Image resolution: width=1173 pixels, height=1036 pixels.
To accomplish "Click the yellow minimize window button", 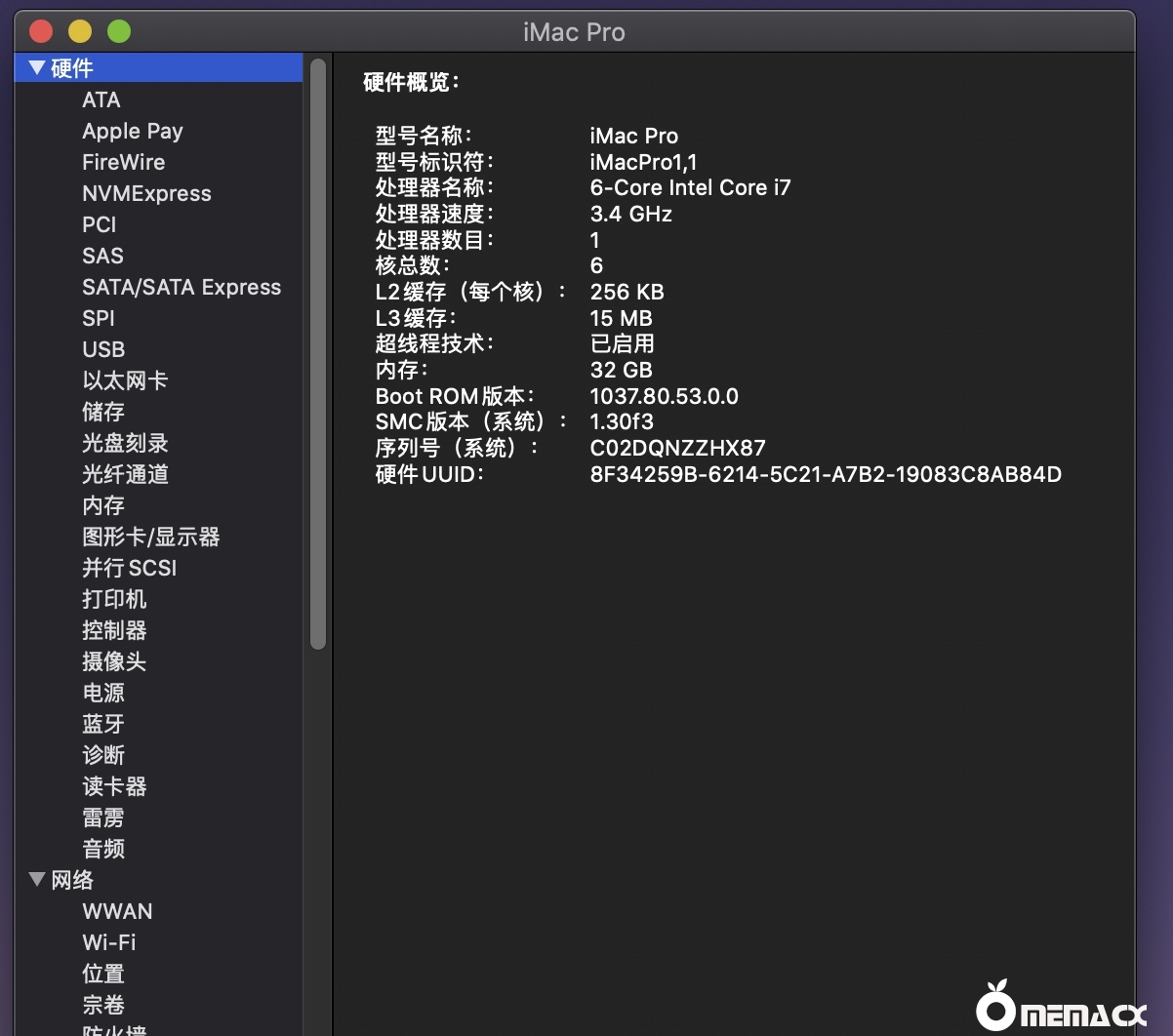I will click(80, 31).
